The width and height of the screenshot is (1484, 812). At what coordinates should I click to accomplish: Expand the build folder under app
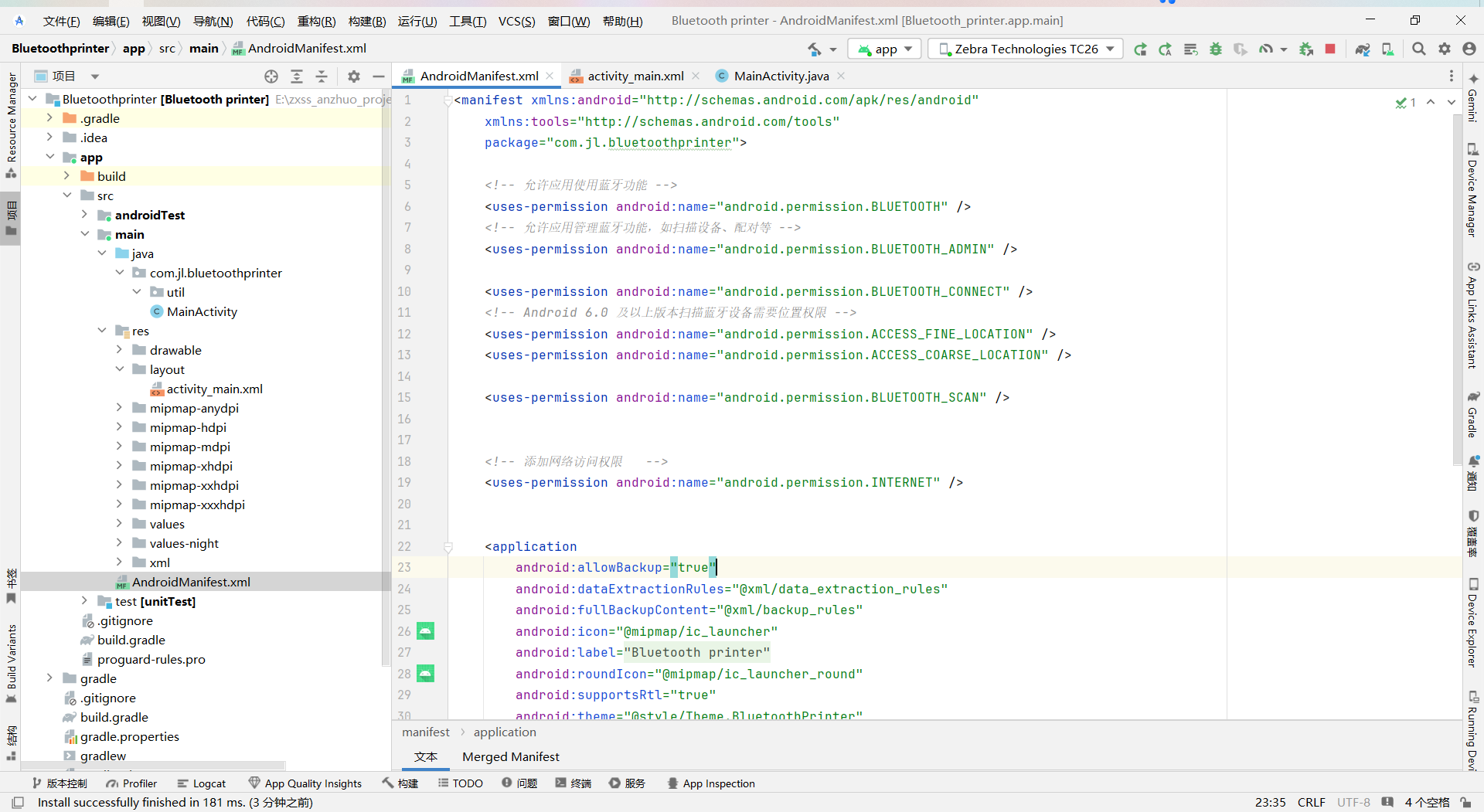pyautogui.click(x=66, y=175)
